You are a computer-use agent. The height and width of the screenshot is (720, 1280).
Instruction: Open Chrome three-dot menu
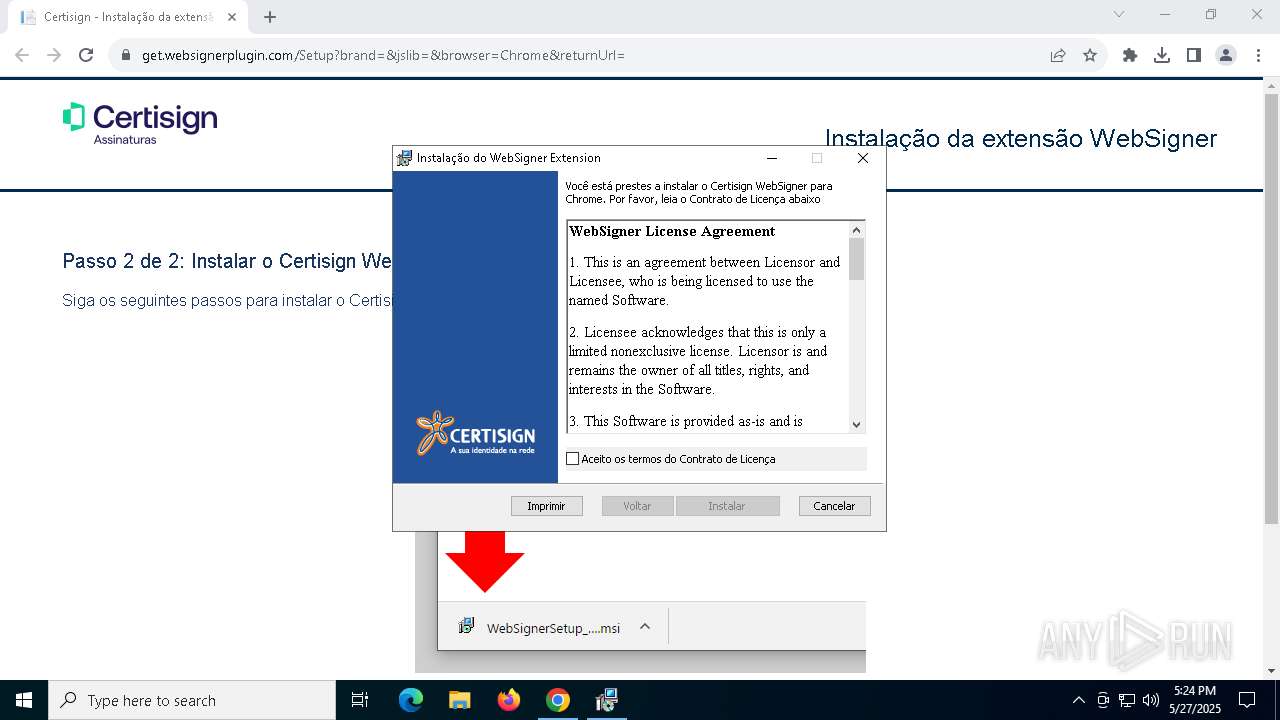pos(1258,55)
